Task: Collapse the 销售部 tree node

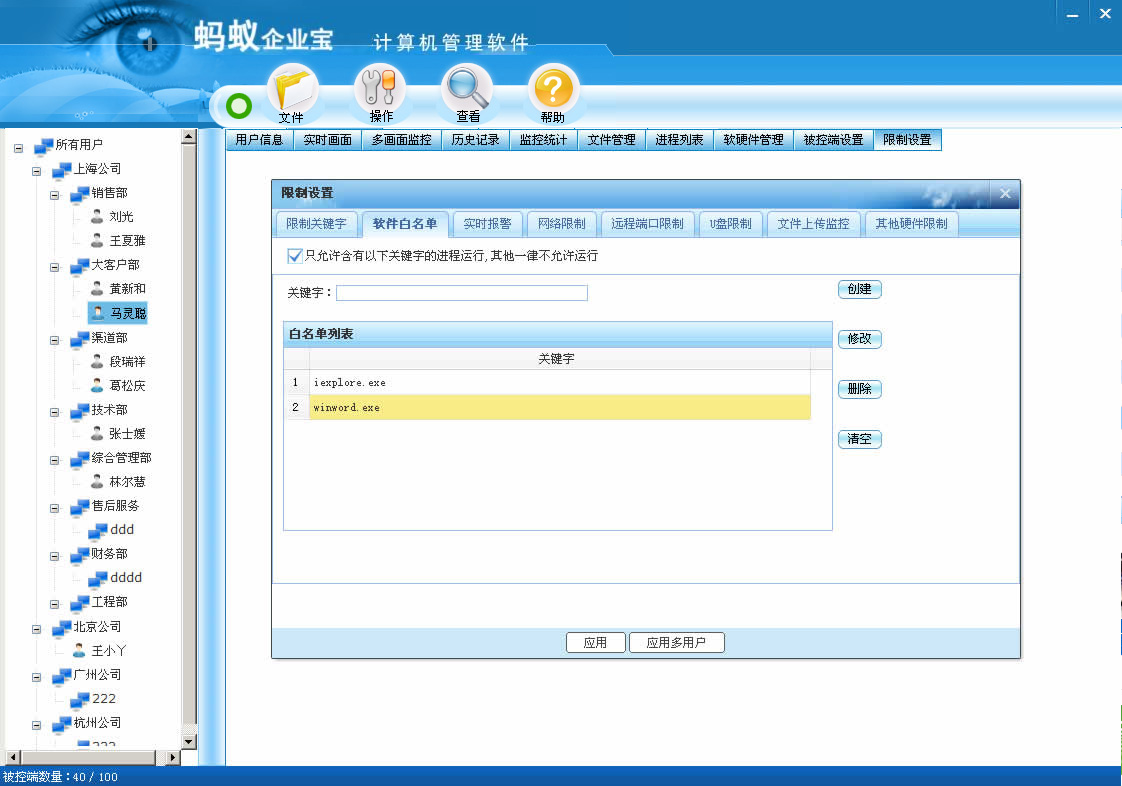Action: point(55,194)
